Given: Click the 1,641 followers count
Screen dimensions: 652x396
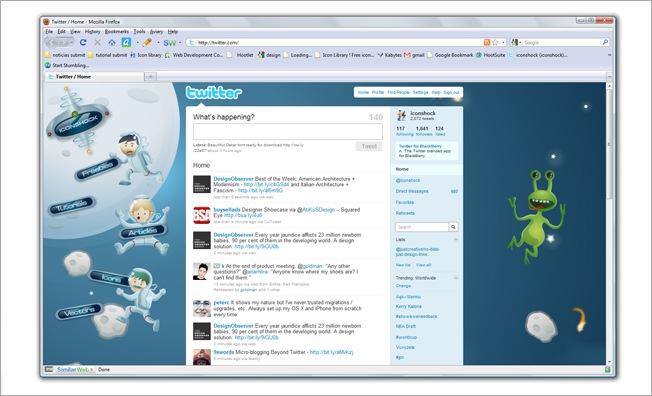Looking at the screenshot, I should coord(422,129).
